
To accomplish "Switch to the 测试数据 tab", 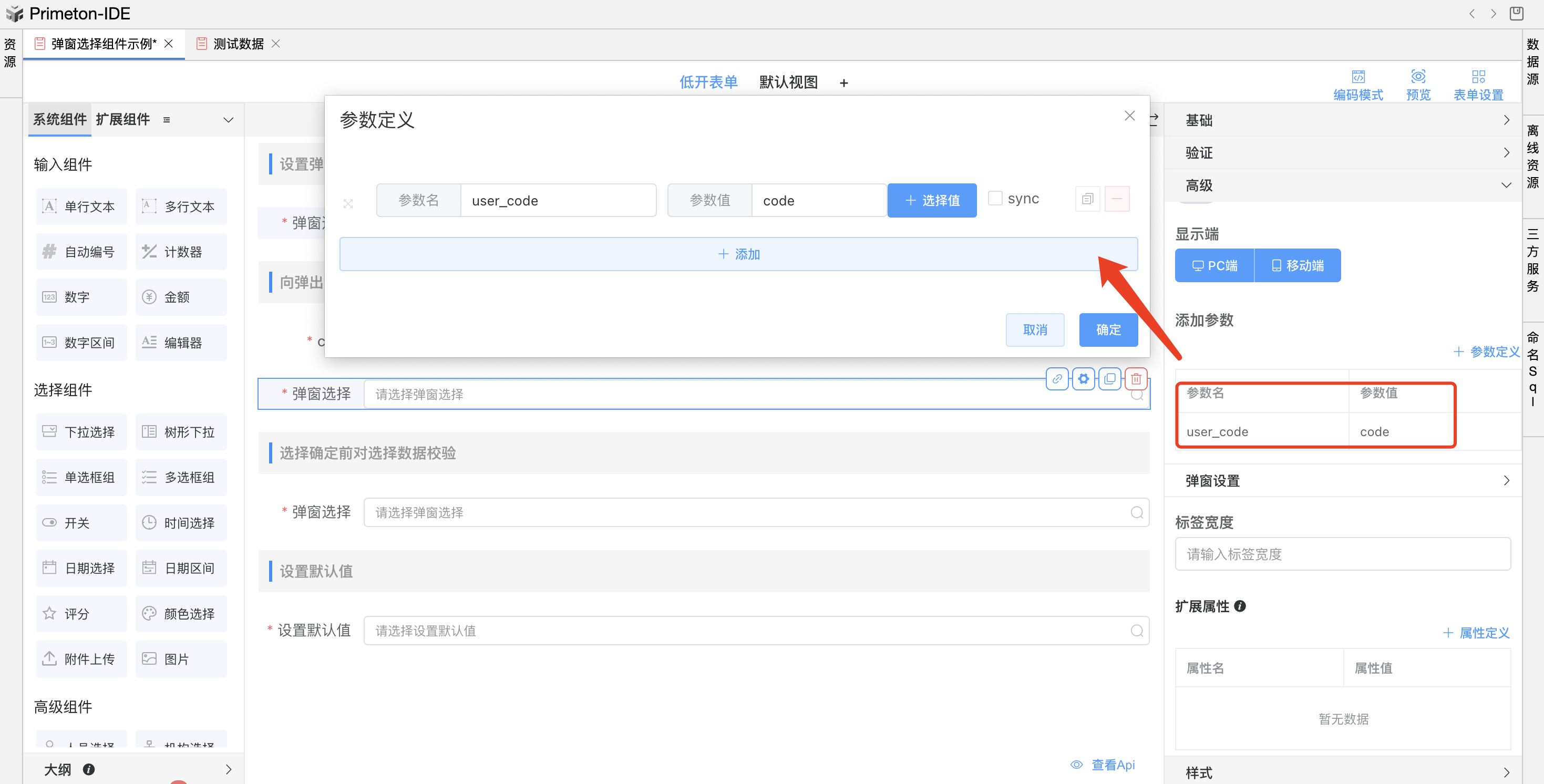I will click(239, 44).
